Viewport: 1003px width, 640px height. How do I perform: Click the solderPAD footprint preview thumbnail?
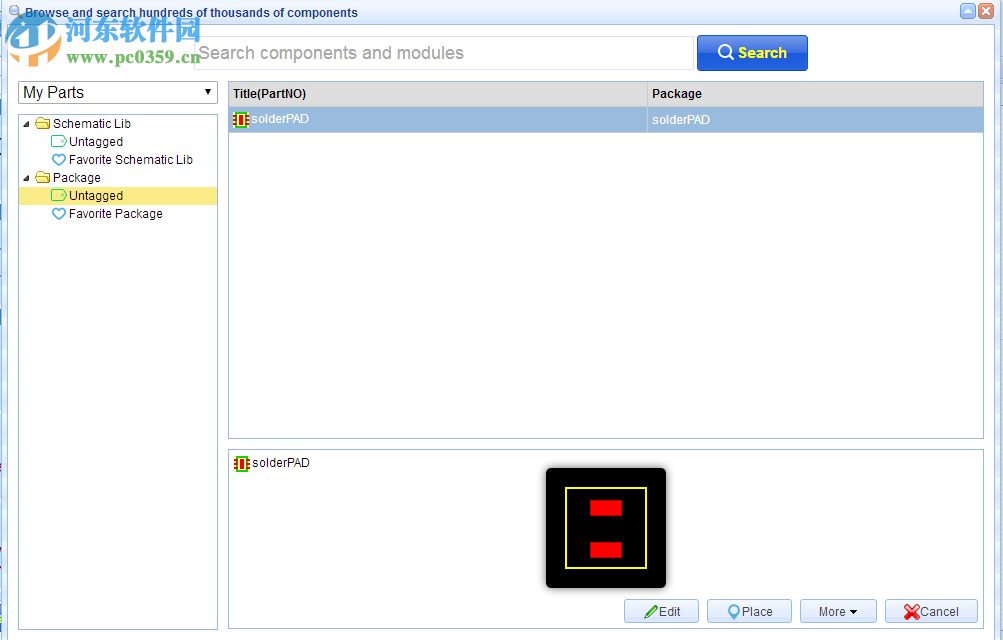pyautogui.click(x=606, y=528)
